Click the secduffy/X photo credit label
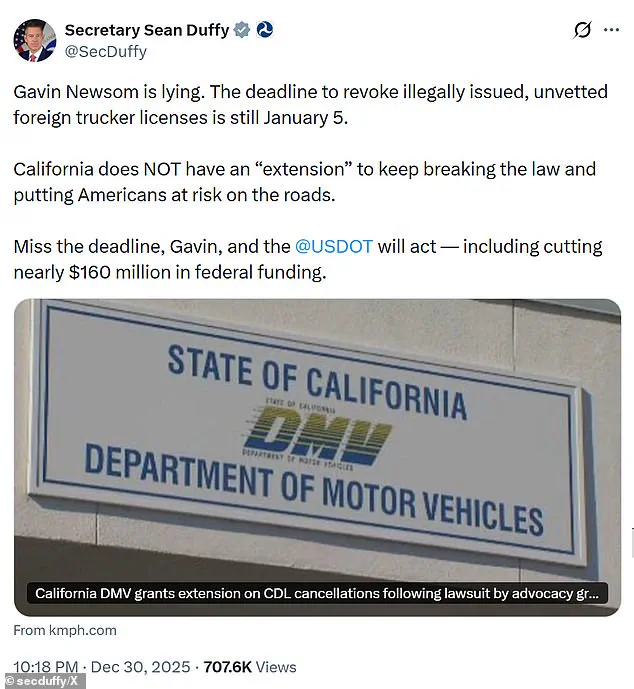 tap(43, 681)
